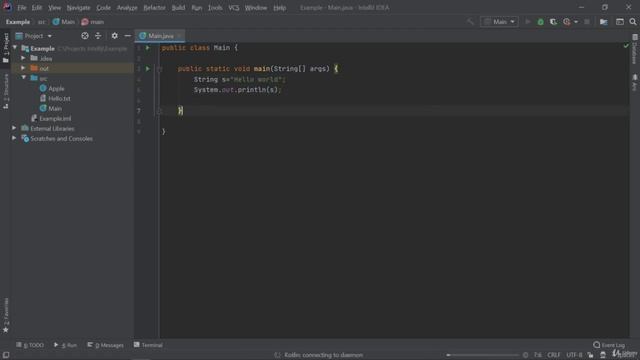
Task: Select Hello.txt in project tree
Action: pyautogui.click(x=55, y=98)
